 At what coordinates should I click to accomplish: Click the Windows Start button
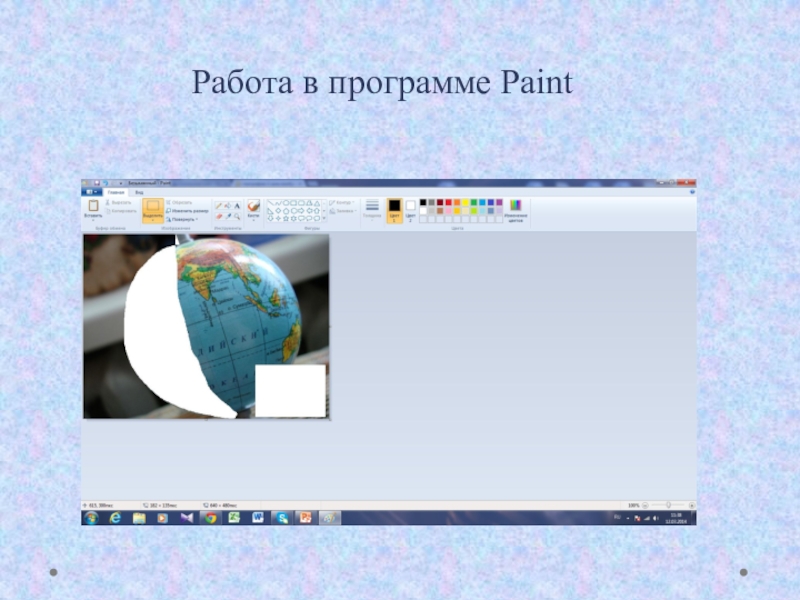pos(91,518)
